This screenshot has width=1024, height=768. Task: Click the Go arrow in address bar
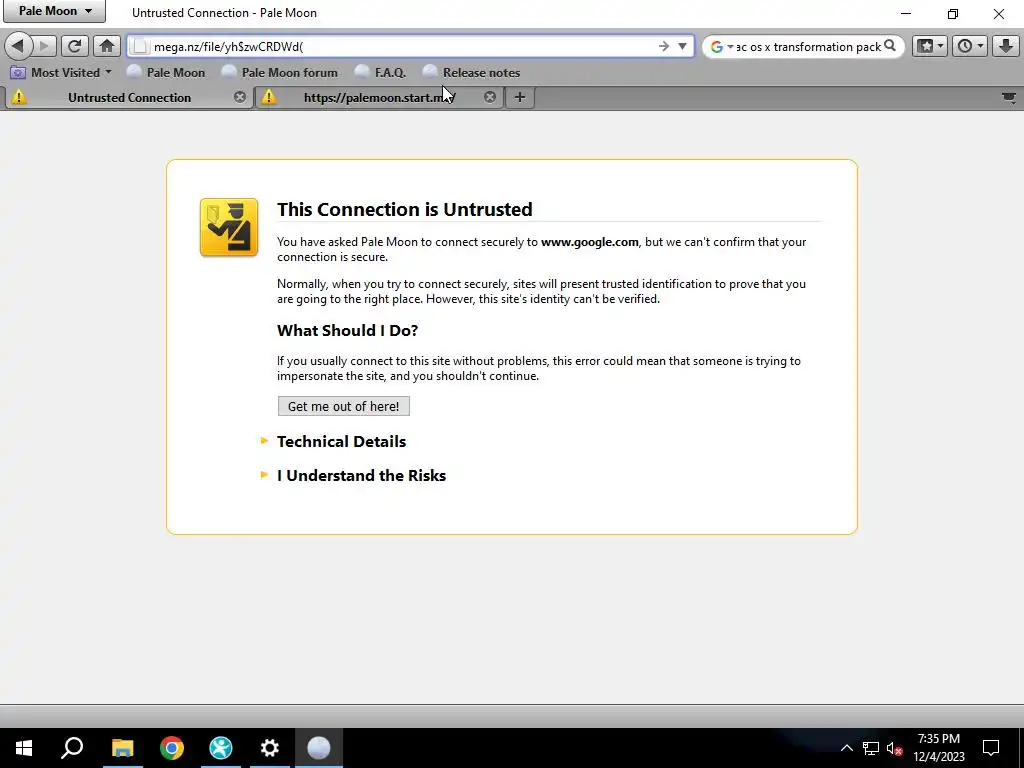(x=664, y=46)
